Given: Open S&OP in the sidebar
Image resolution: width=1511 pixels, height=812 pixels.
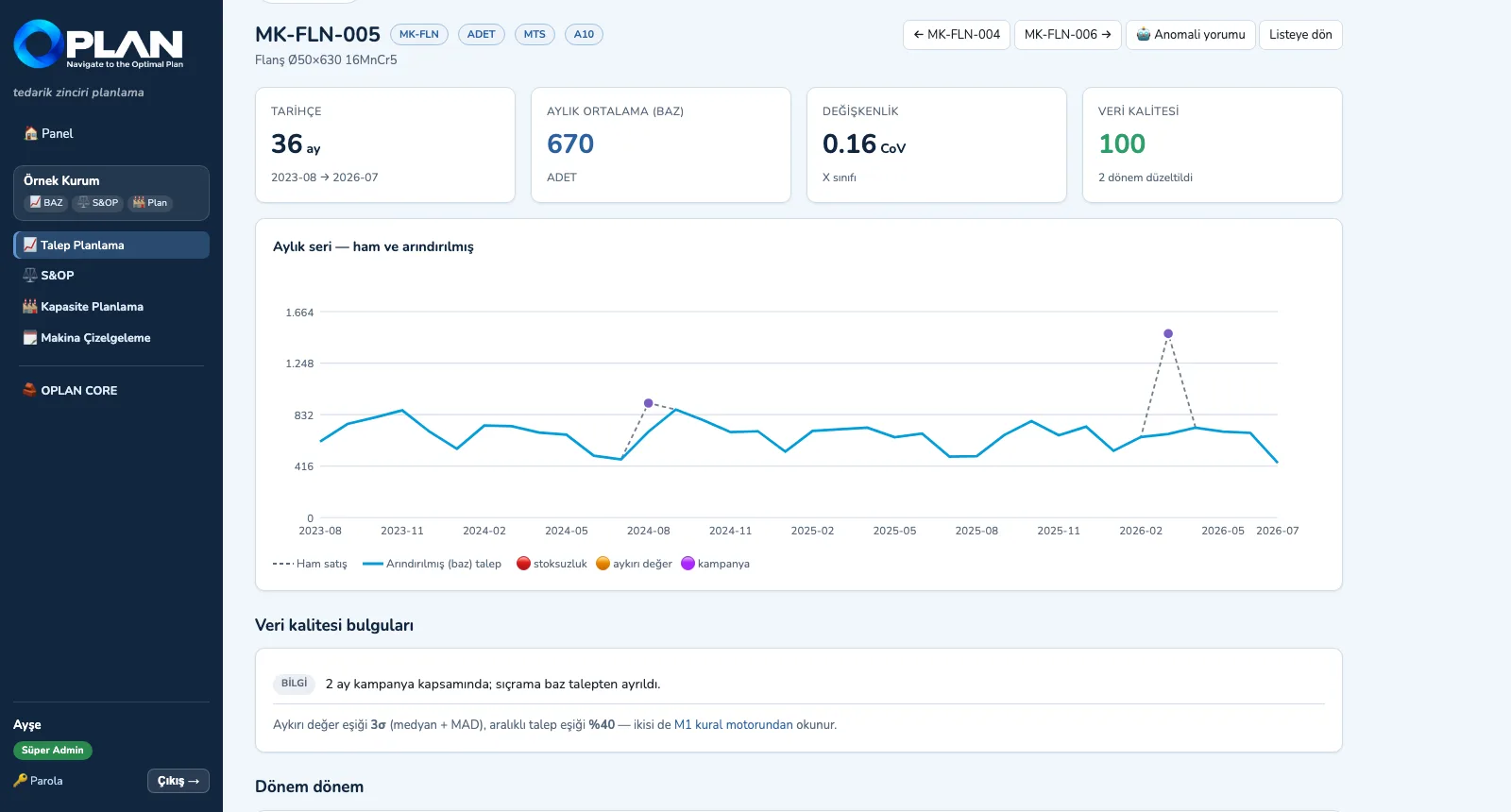Looking at the screenshot, I should (111, 275).
